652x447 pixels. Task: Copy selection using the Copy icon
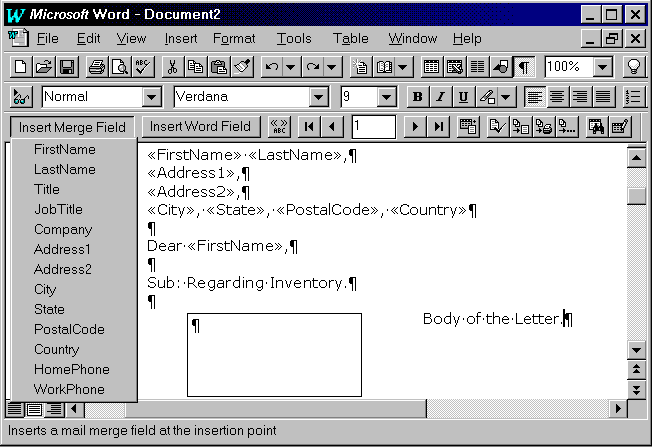click(195, 67)
